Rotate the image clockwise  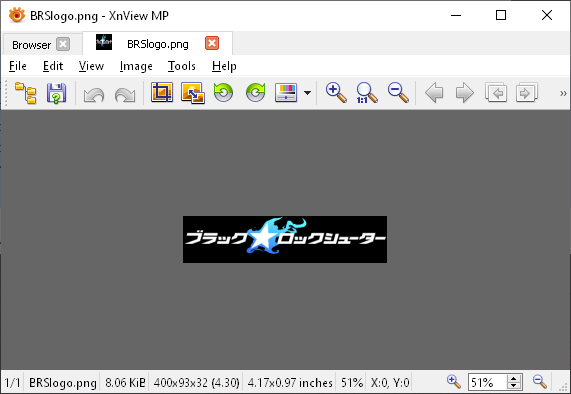(255, 93)
